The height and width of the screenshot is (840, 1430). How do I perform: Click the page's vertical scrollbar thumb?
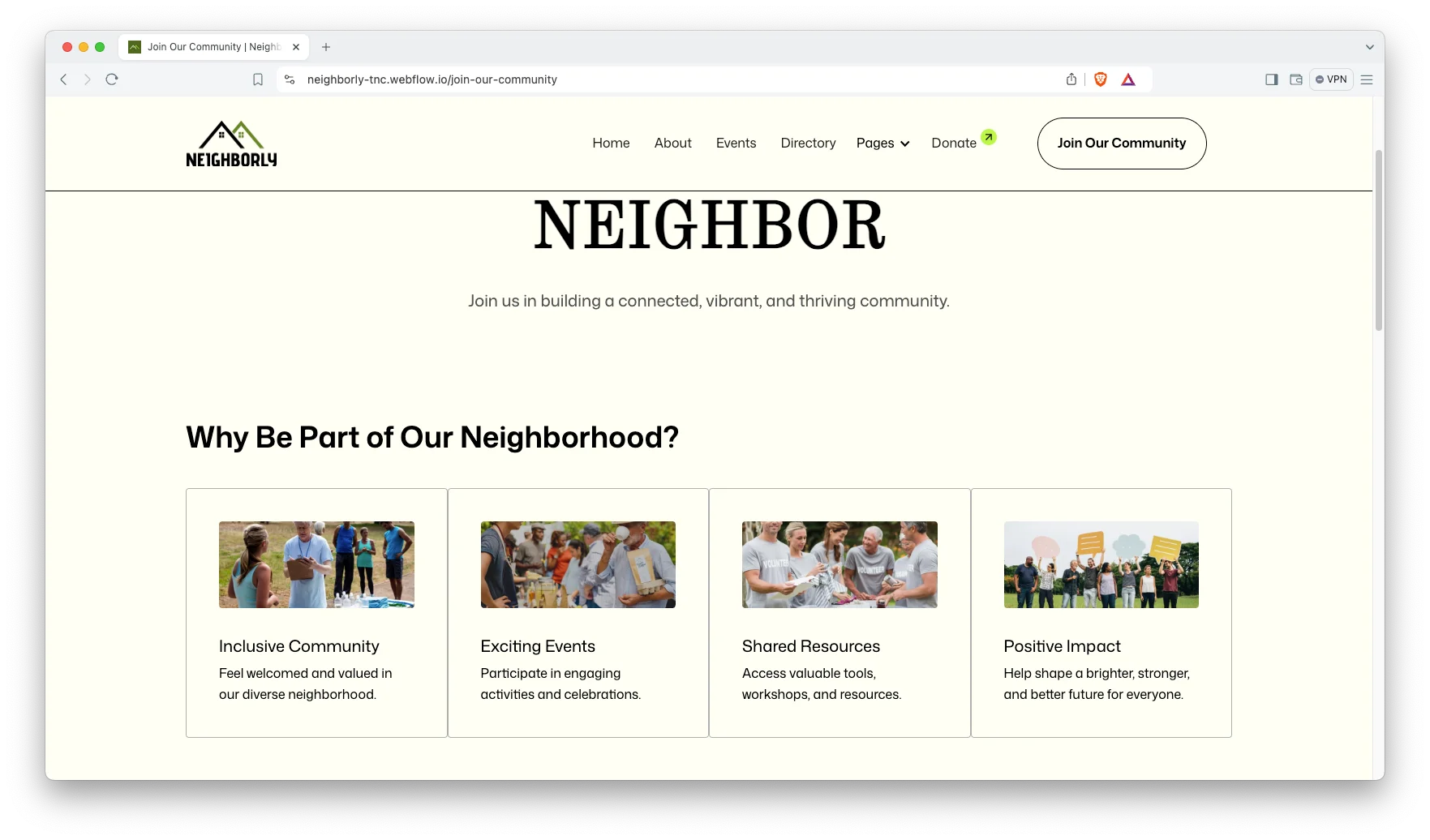pyautogui.click(x=1378, y=240)
